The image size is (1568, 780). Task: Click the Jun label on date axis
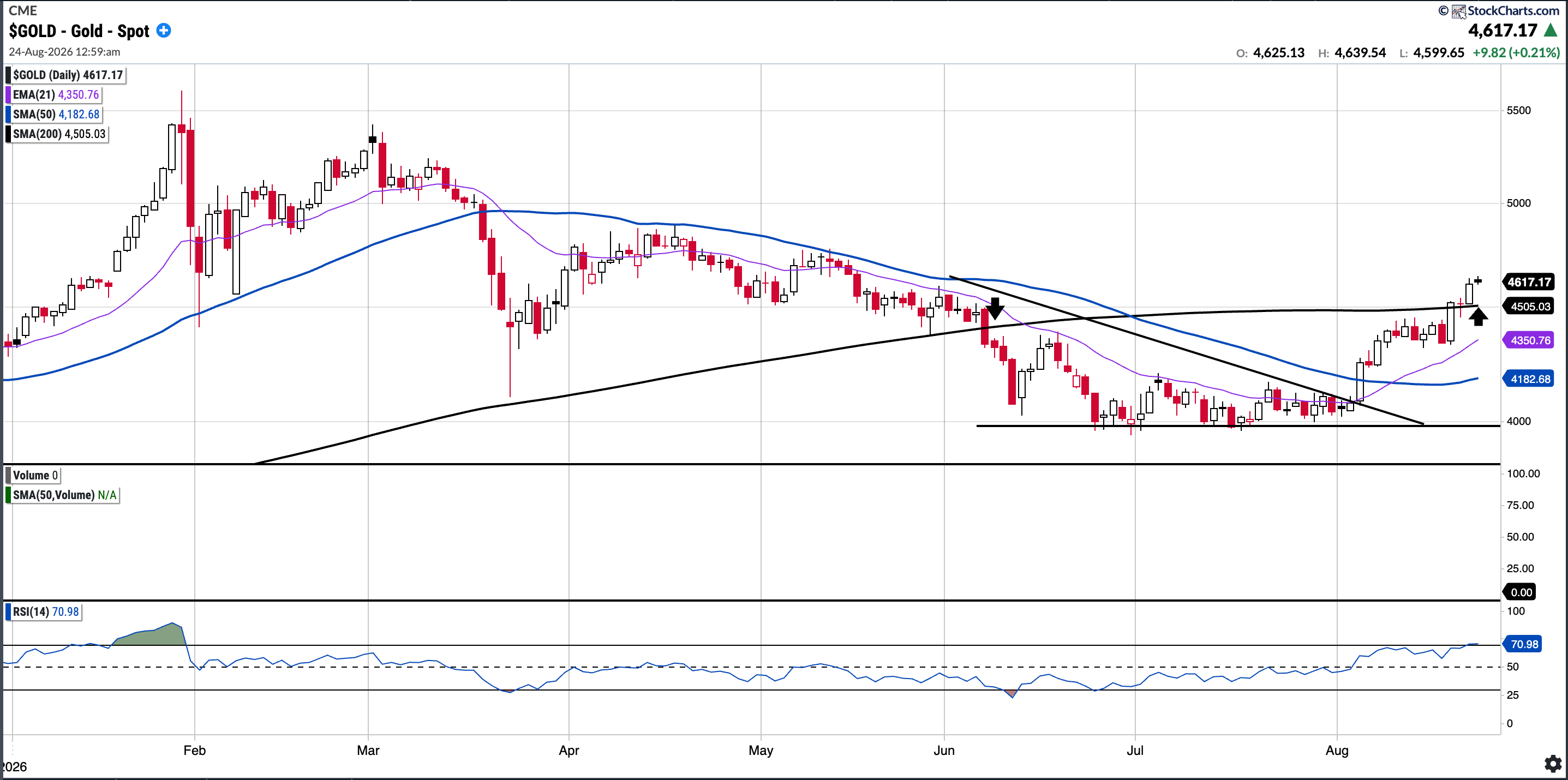[944, 750]
